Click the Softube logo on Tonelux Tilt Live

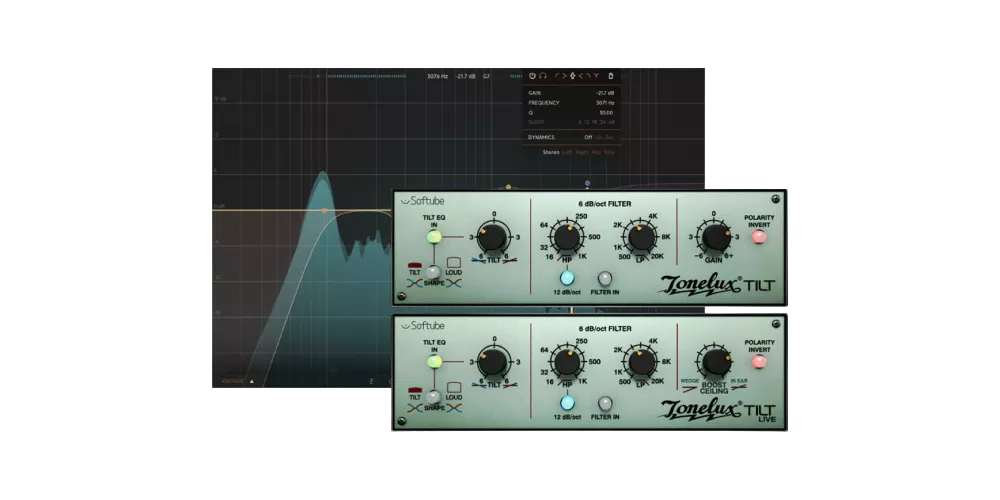[422, 325]
